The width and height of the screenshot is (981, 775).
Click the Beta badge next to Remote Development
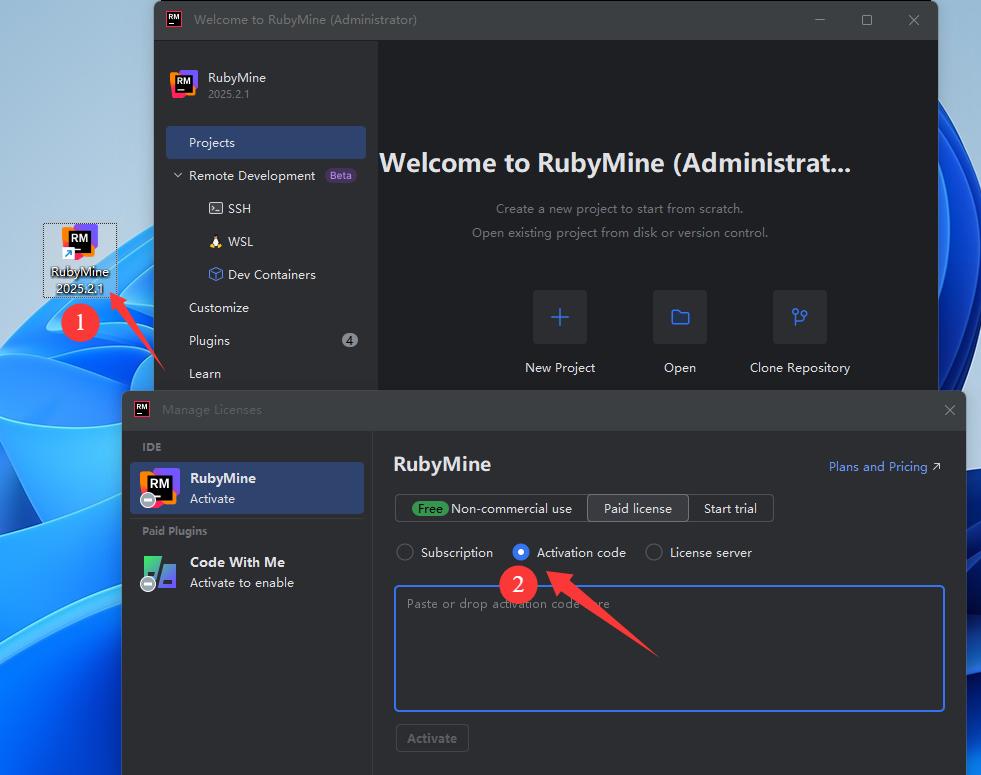[340, 176]
